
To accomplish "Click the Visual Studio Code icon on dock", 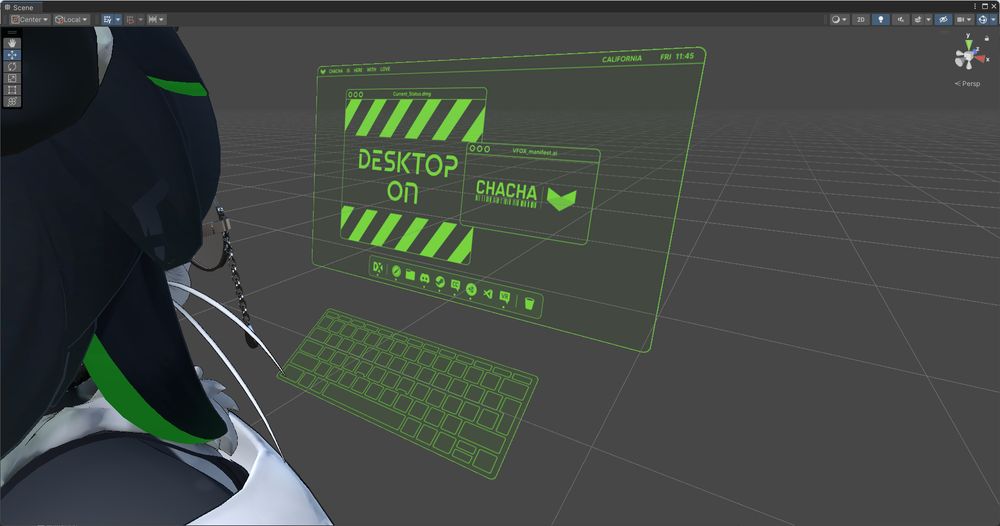I will [x=487, y=293].
